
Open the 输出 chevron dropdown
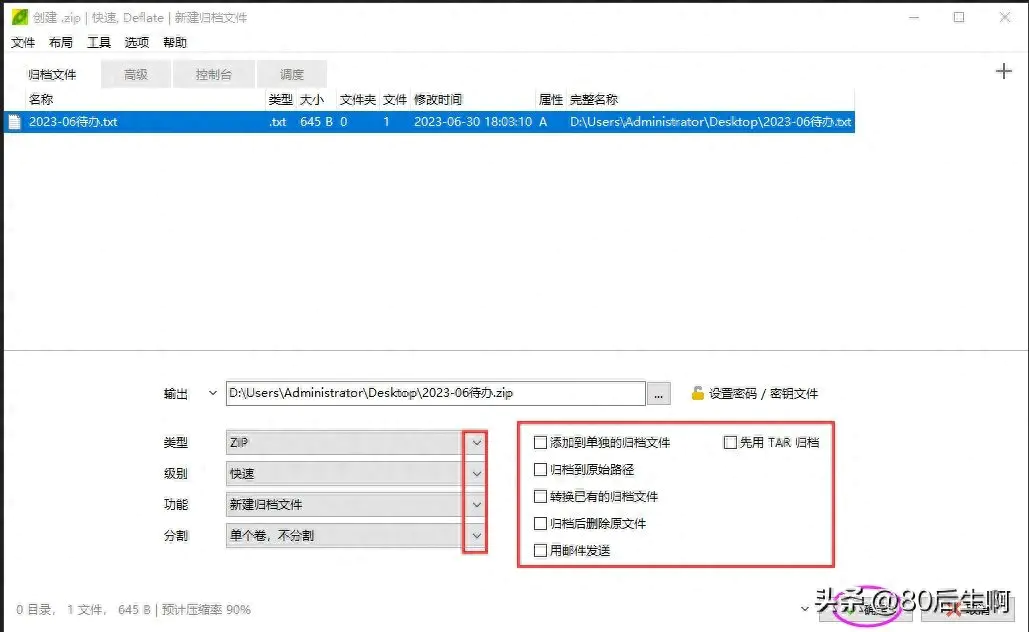point(212,393)
